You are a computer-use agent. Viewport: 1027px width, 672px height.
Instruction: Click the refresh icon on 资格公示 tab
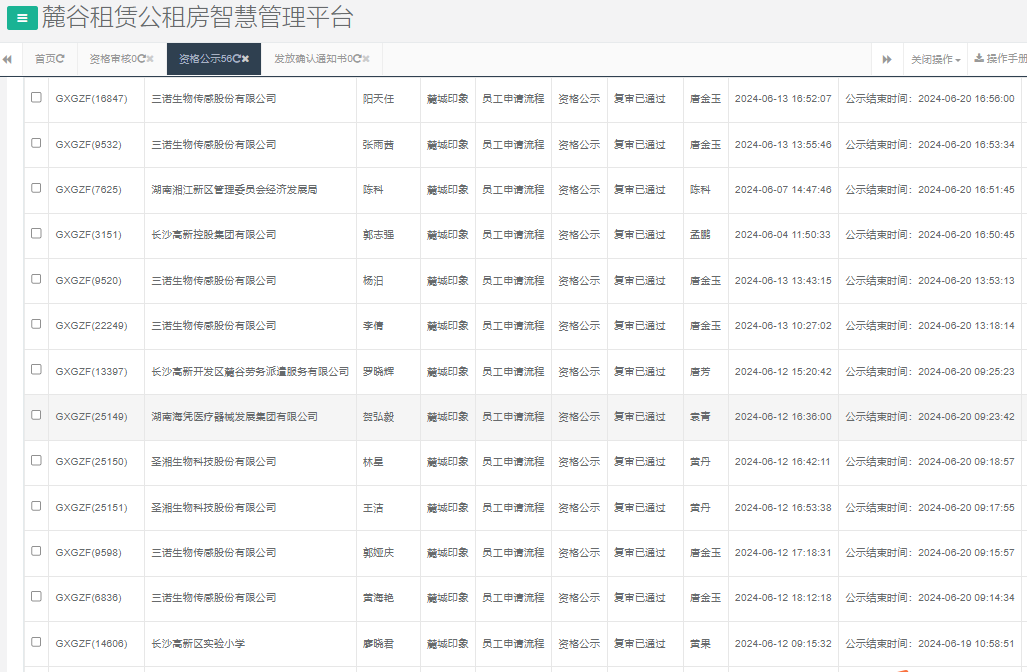click(237, 58)
